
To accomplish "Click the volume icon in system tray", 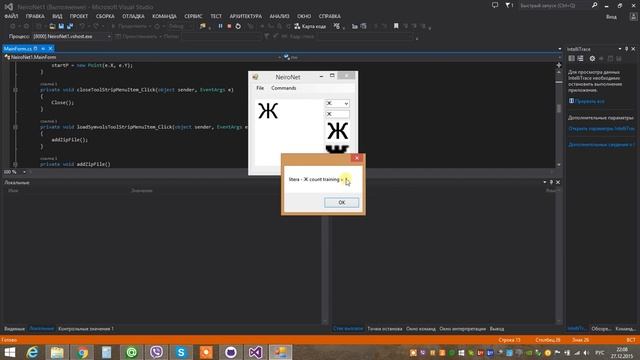I will point(587,353).
